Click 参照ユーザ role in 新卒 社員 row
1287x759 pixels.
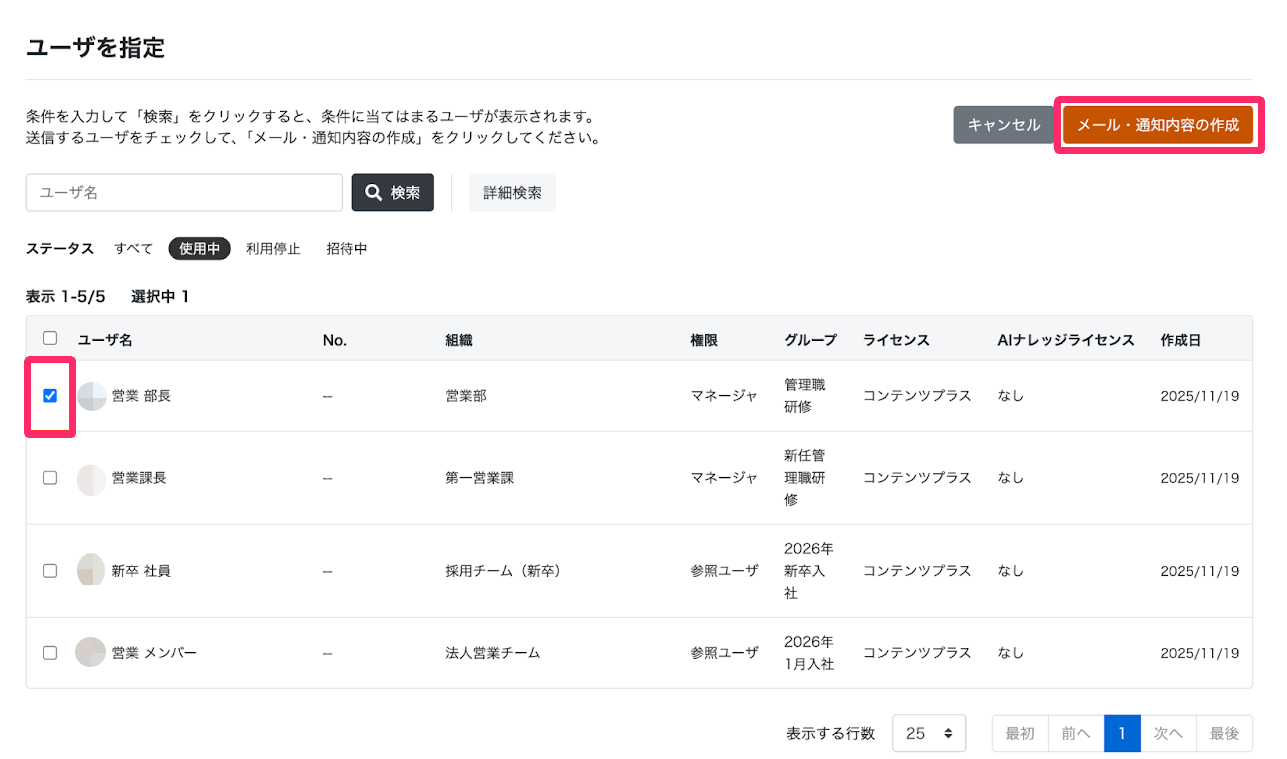pos(724,571)
